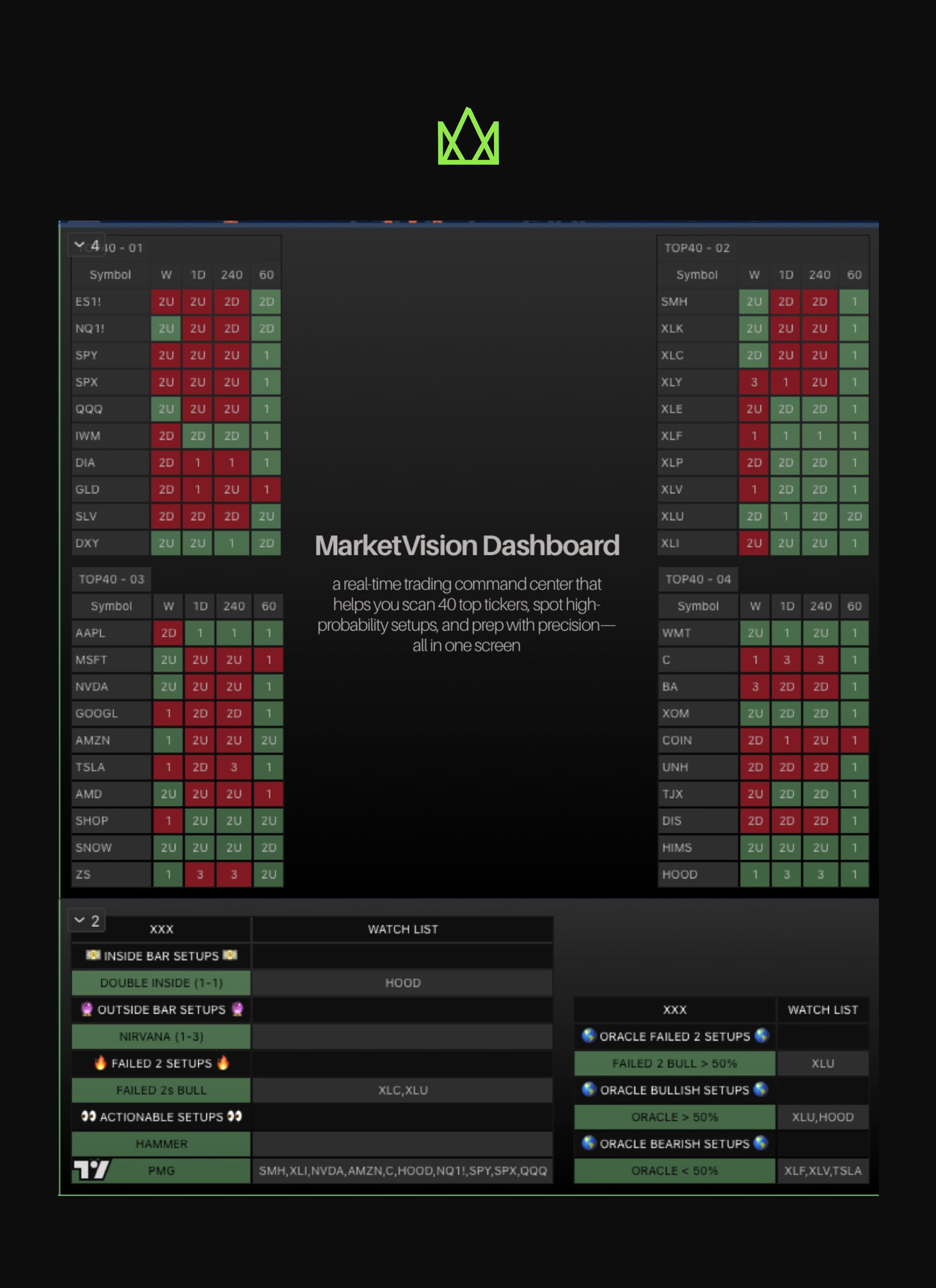Viewport: 936px width, 1288px height.
Task: Click XLY weekly cell showing 3
Action: pos(754,382)
